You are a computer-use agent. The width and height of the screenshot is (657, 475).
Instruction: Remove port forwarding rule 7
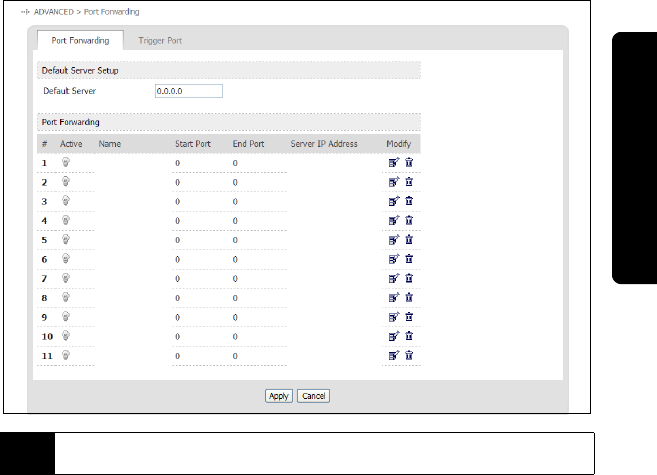tap(409, 278)
